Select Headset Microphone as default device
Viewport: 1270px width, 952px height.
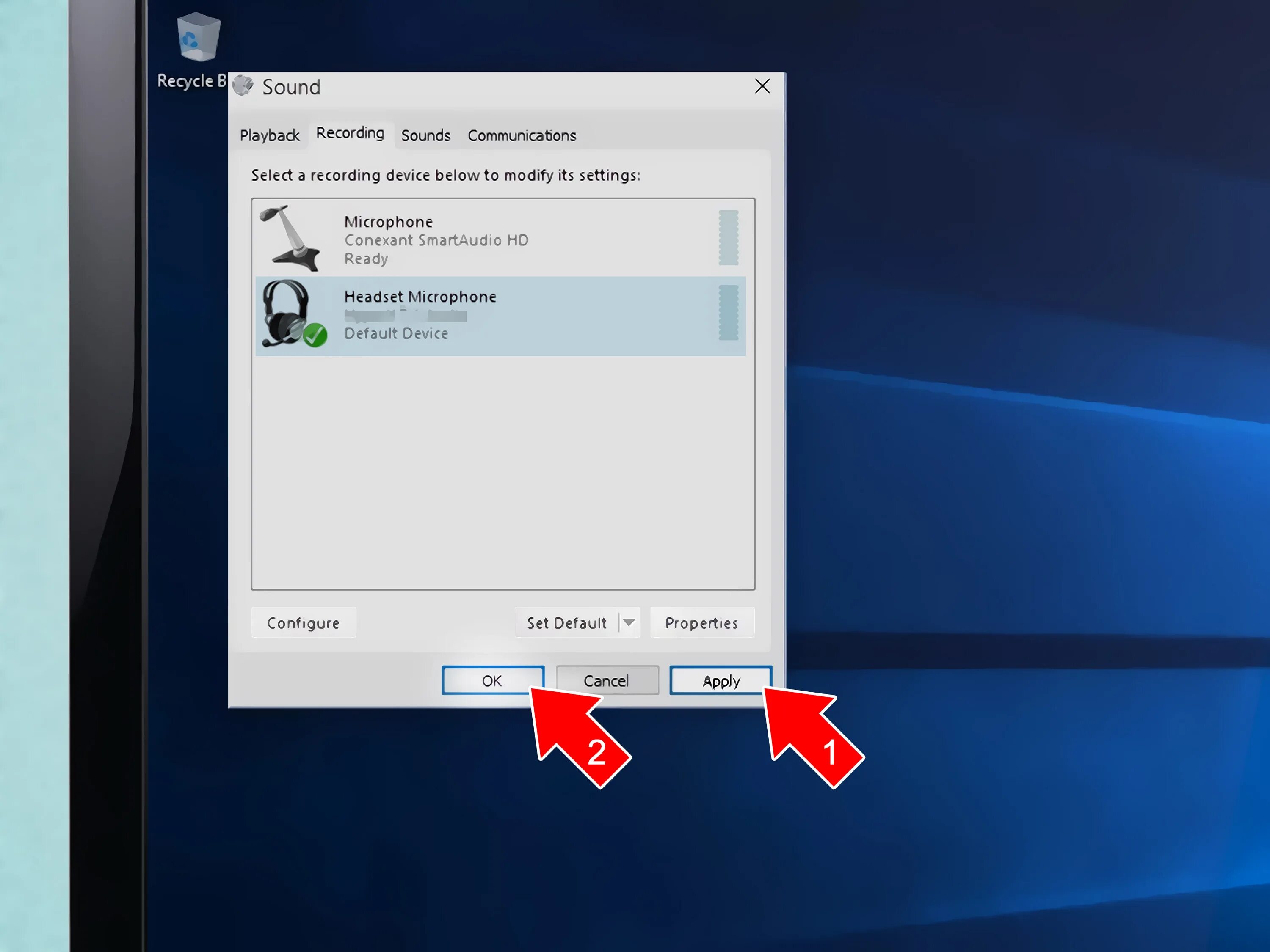point(500,315)
